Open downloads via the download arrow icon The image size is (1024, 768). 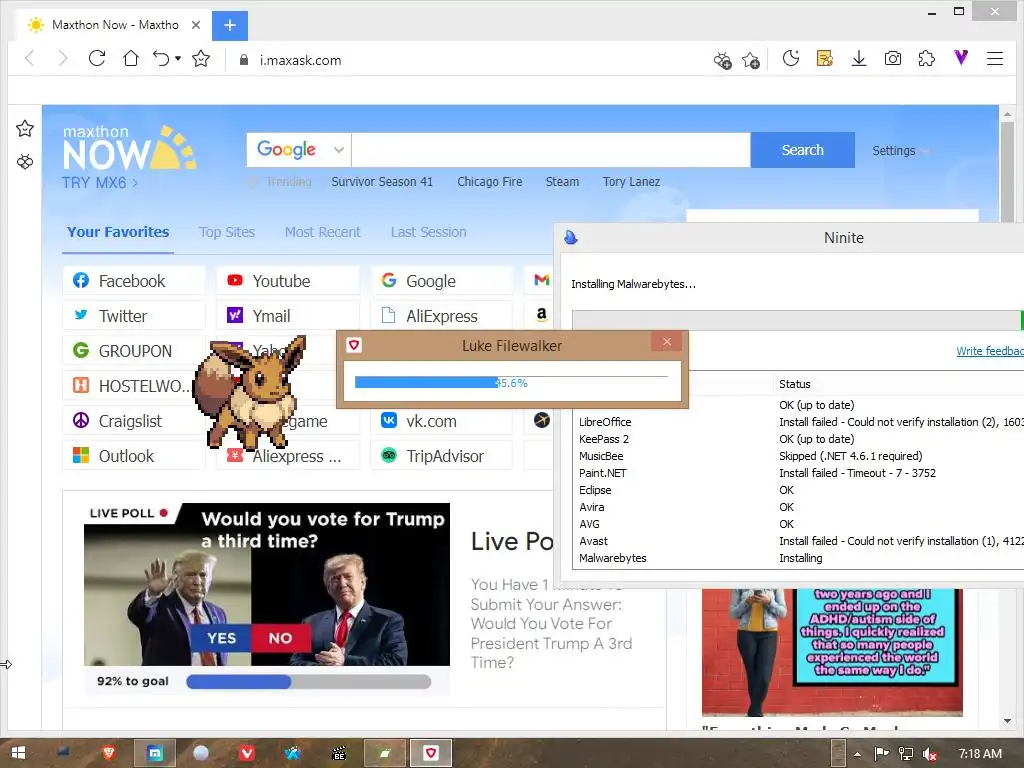point(859,59)
